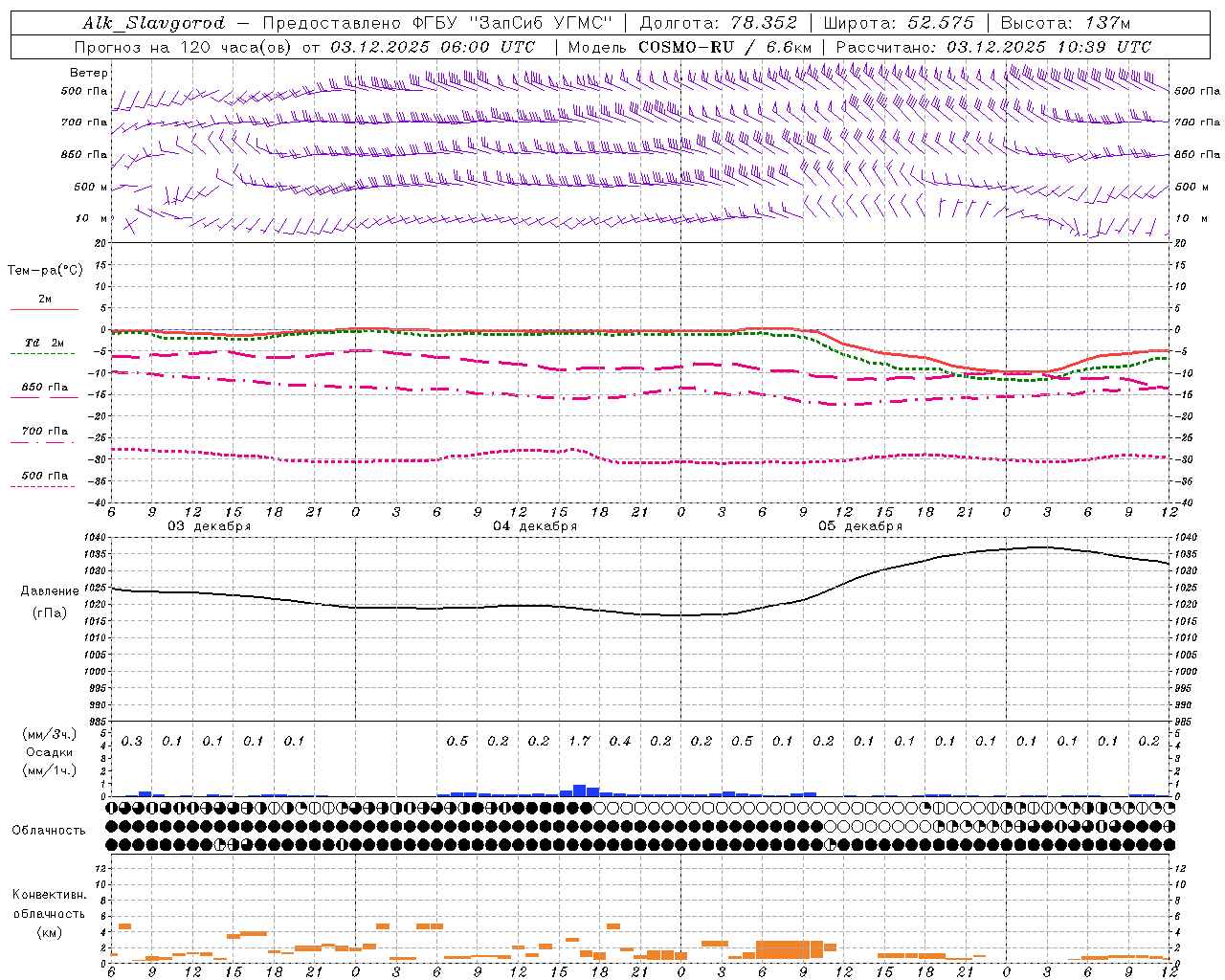Click the 'Конвективн.' convective label

click(49, 895)
